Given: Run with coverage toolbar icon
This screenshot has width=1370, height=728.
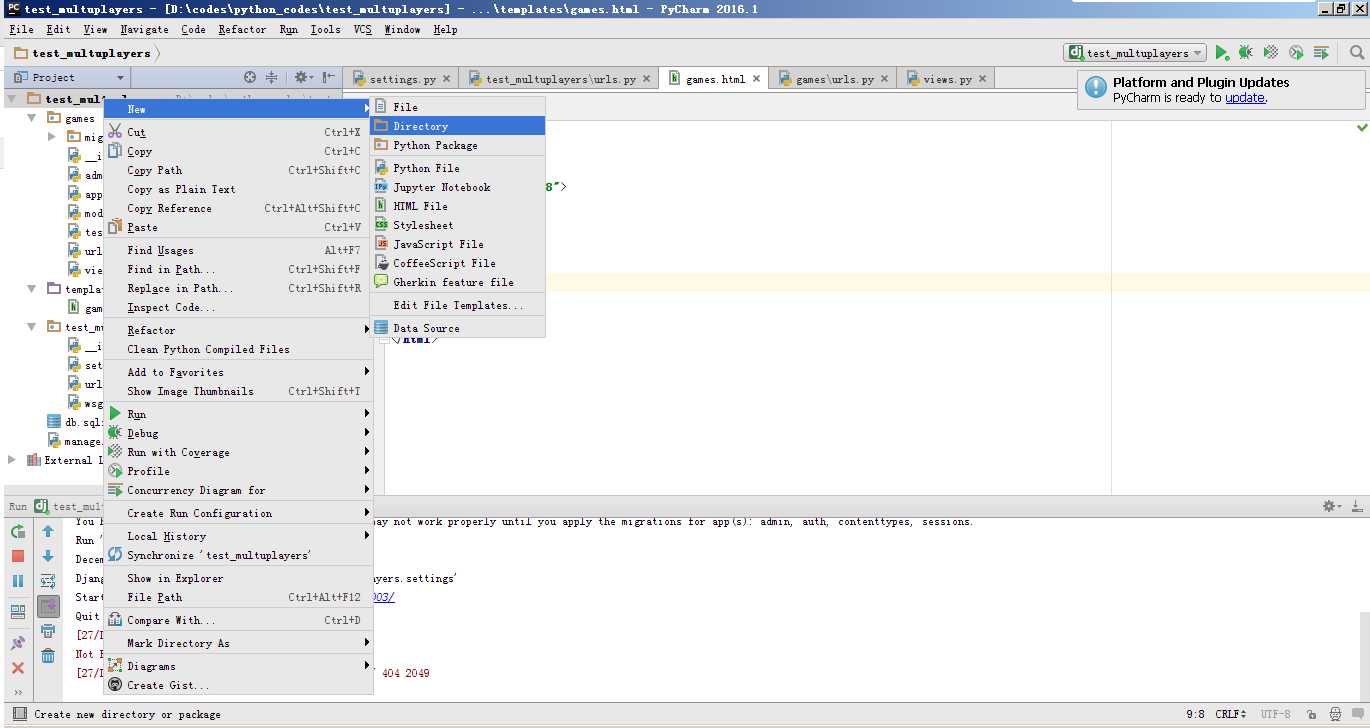Looking at the screenshot, I should 1271,53.
